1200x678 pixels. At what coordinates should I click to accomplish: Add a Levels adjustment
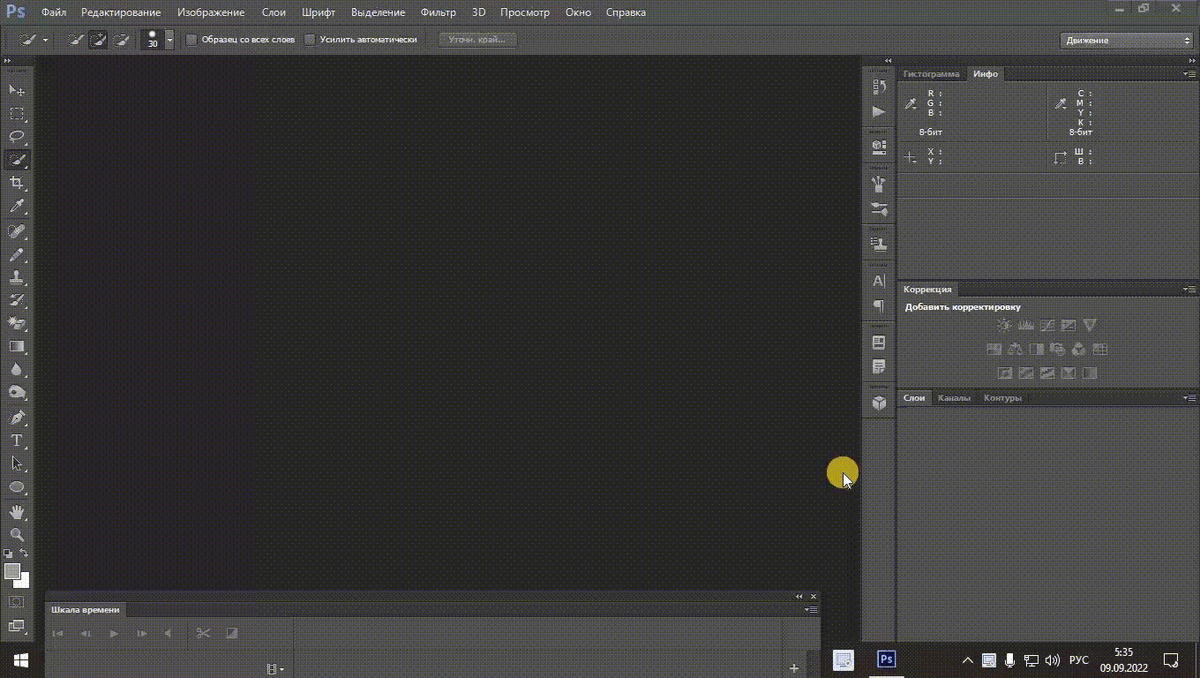1026,325
